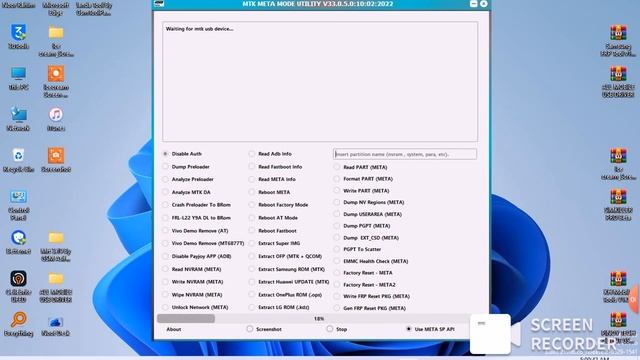
Task: Select Extract LG ROM (.kdz)
Action: [280, 307]
